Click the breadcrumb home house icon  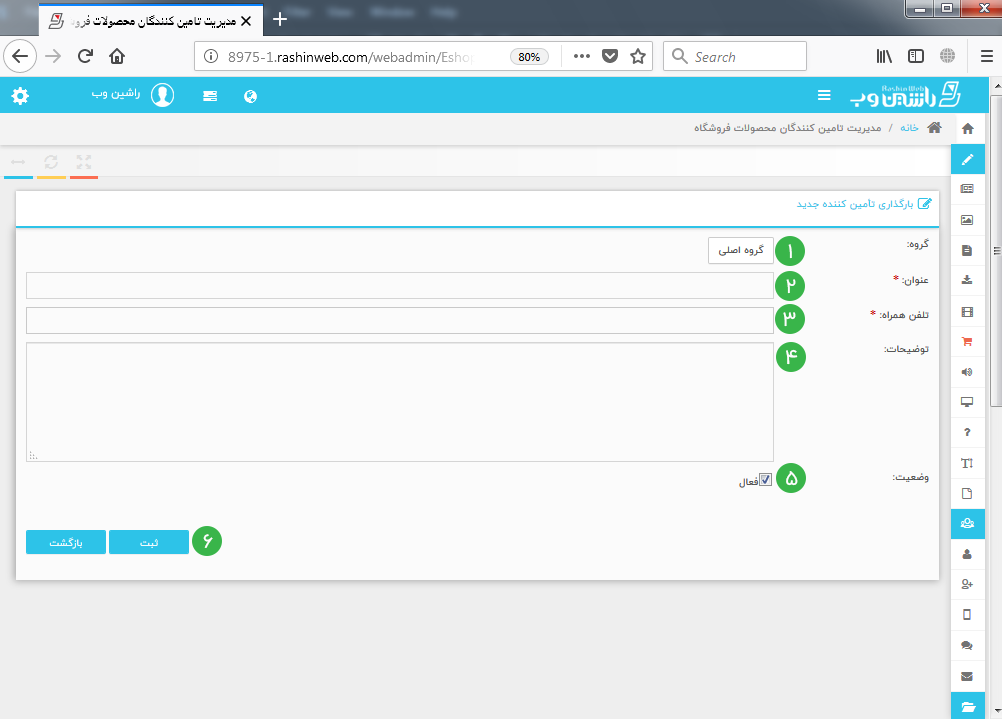(934, 127)
